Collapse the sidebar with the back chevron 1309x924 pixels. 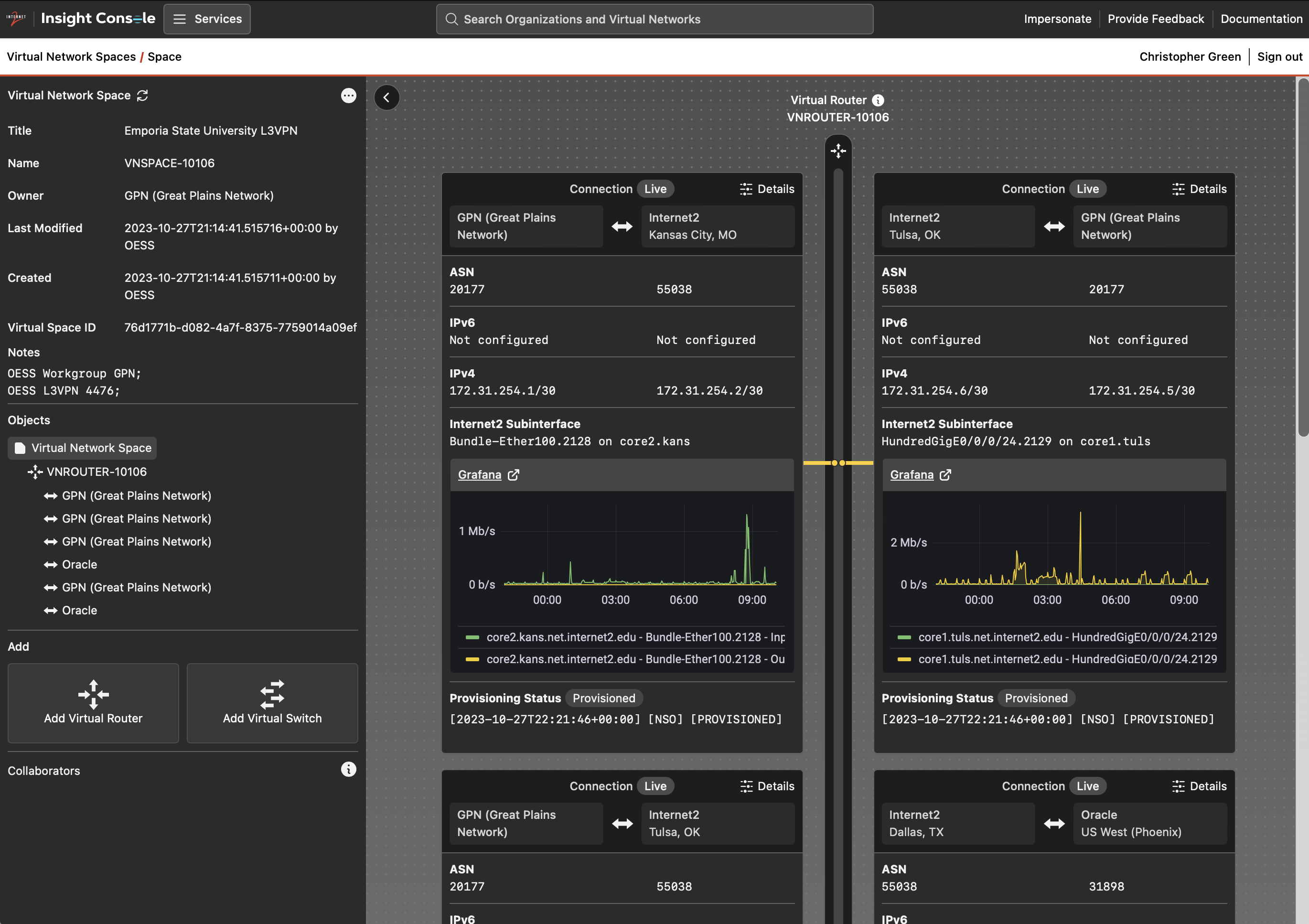[x=386, y=97]
